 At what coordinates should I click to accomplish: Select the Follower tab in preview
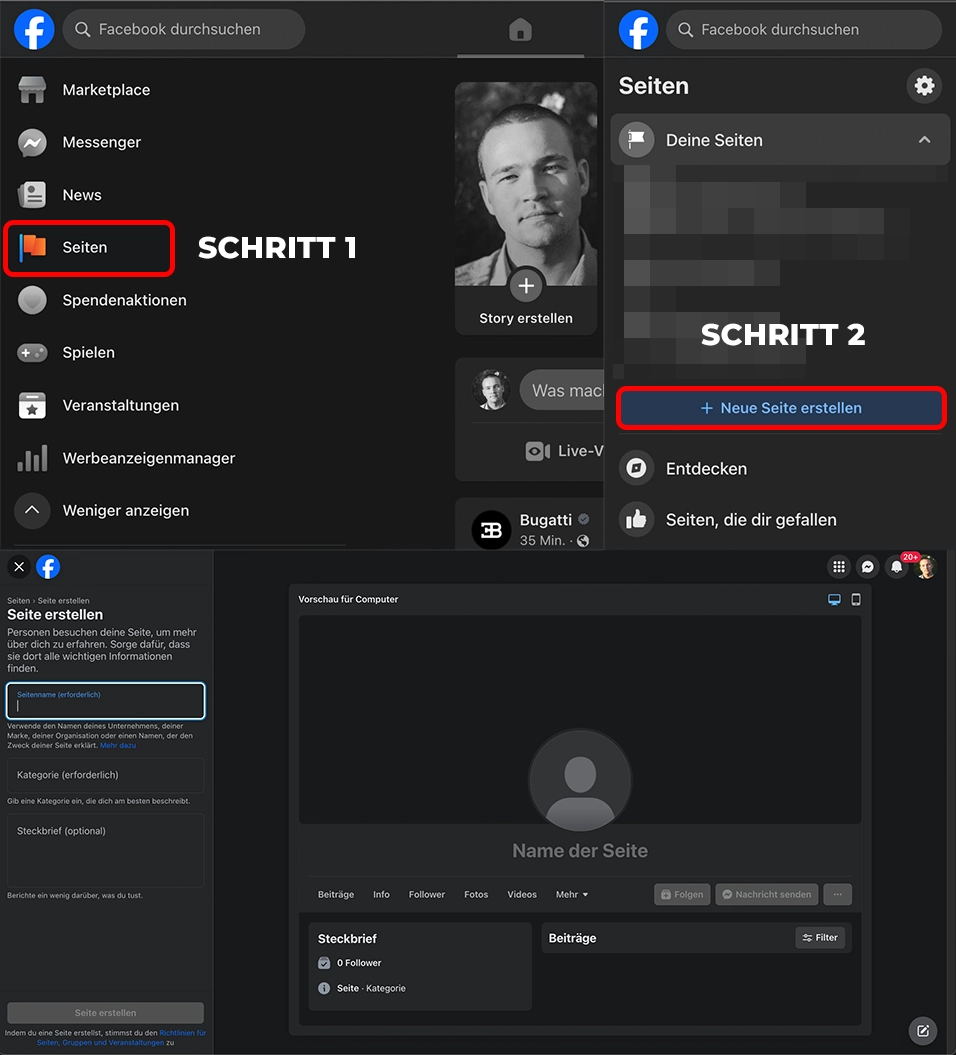(427, 894)
